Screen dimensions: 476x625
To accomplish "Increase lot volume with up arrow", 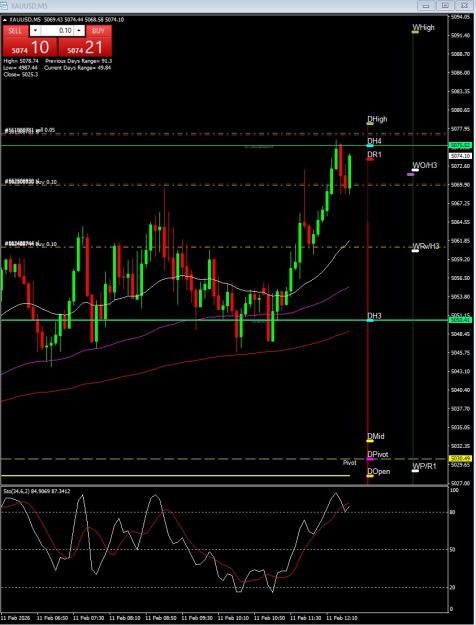I will pyautogui.click(x=79, y=31).
